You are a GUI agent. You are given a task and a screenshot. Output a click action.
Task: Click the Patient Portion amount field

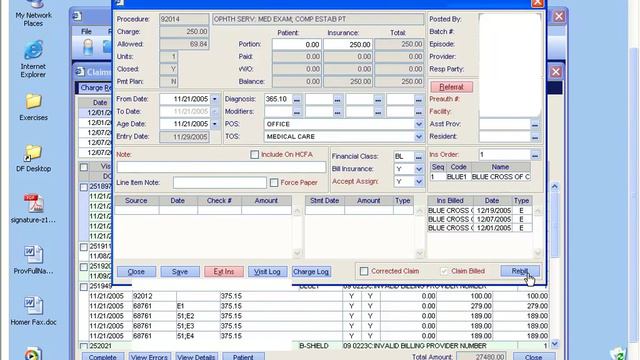click(297, 44)
